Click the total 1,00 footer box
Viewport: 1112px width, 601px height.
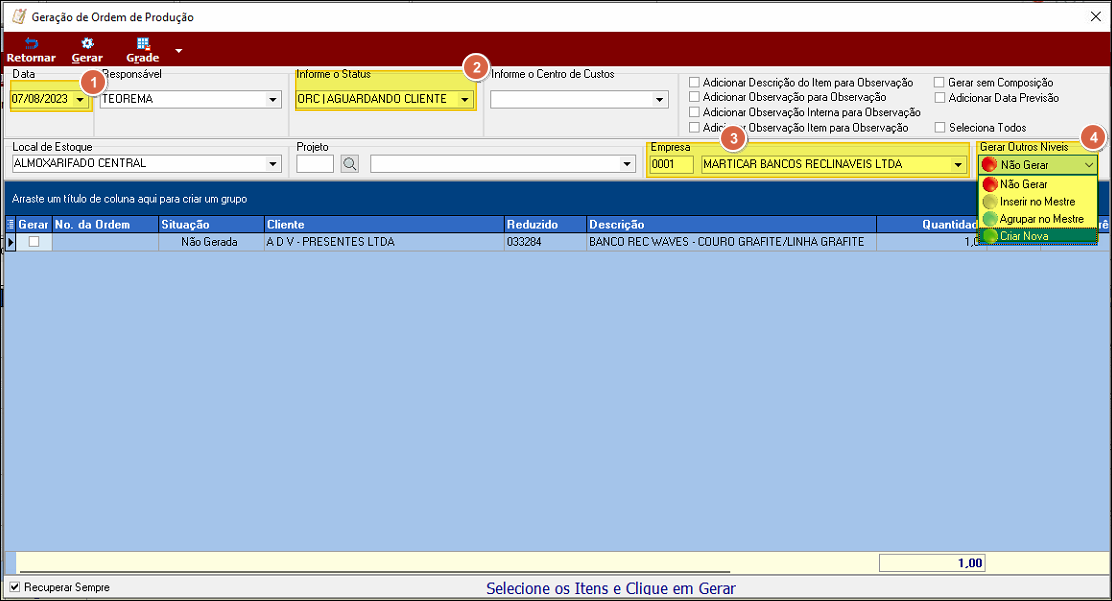[x=932, y=563]
